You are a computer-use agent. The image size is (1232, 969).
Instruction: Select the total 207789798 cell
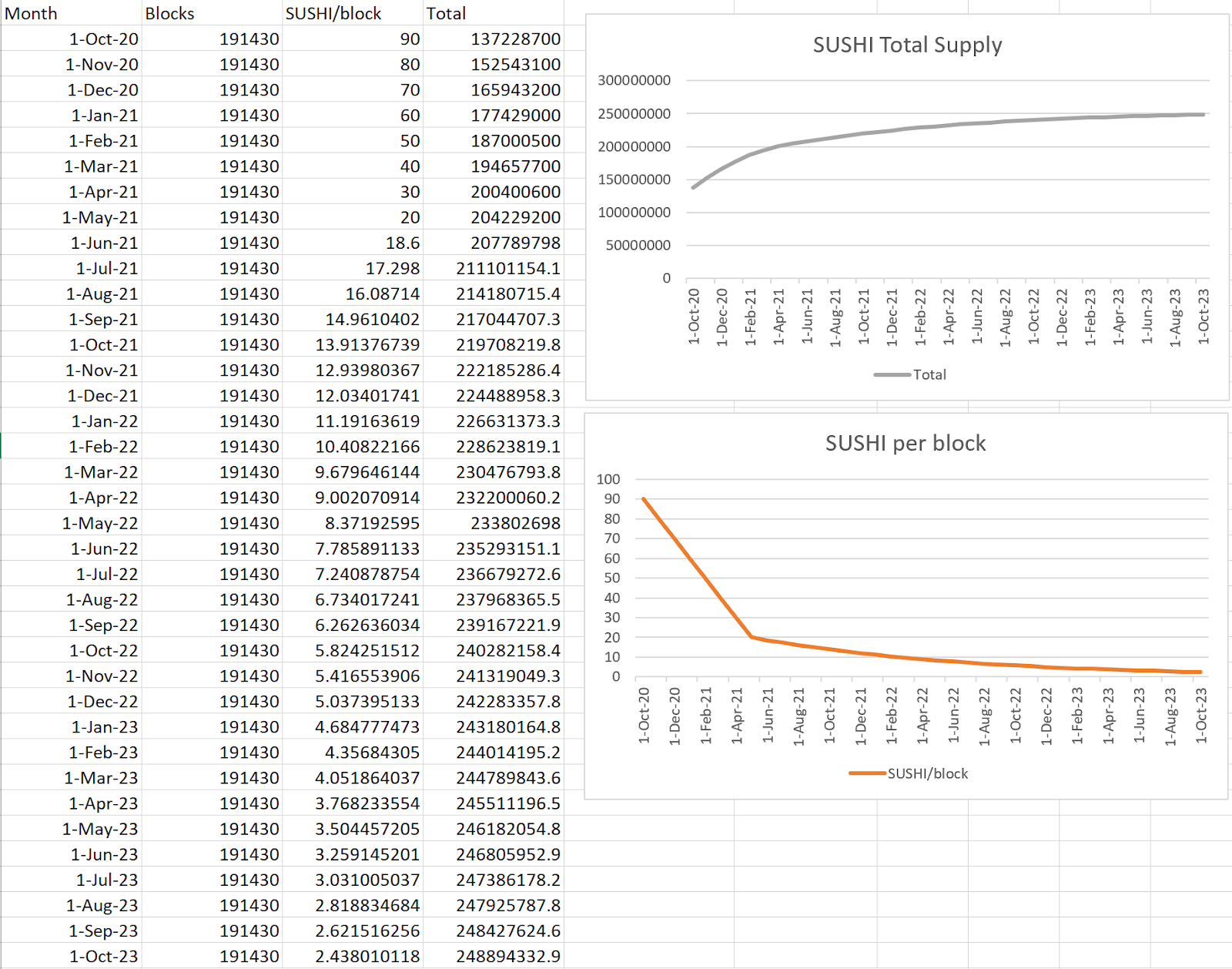493,243
